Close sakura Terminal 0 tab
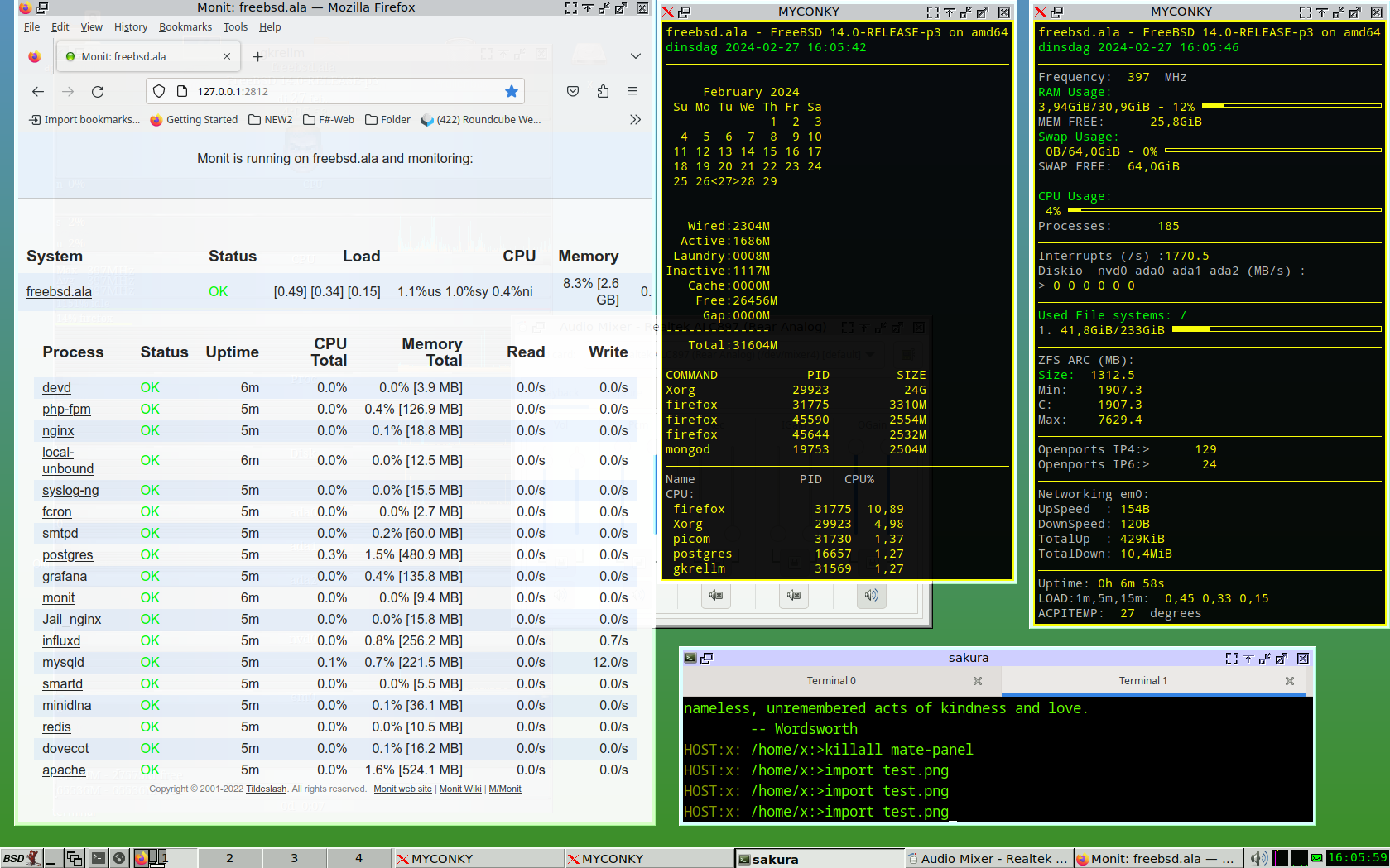The image size is (1390, 868). click(978, 681)
